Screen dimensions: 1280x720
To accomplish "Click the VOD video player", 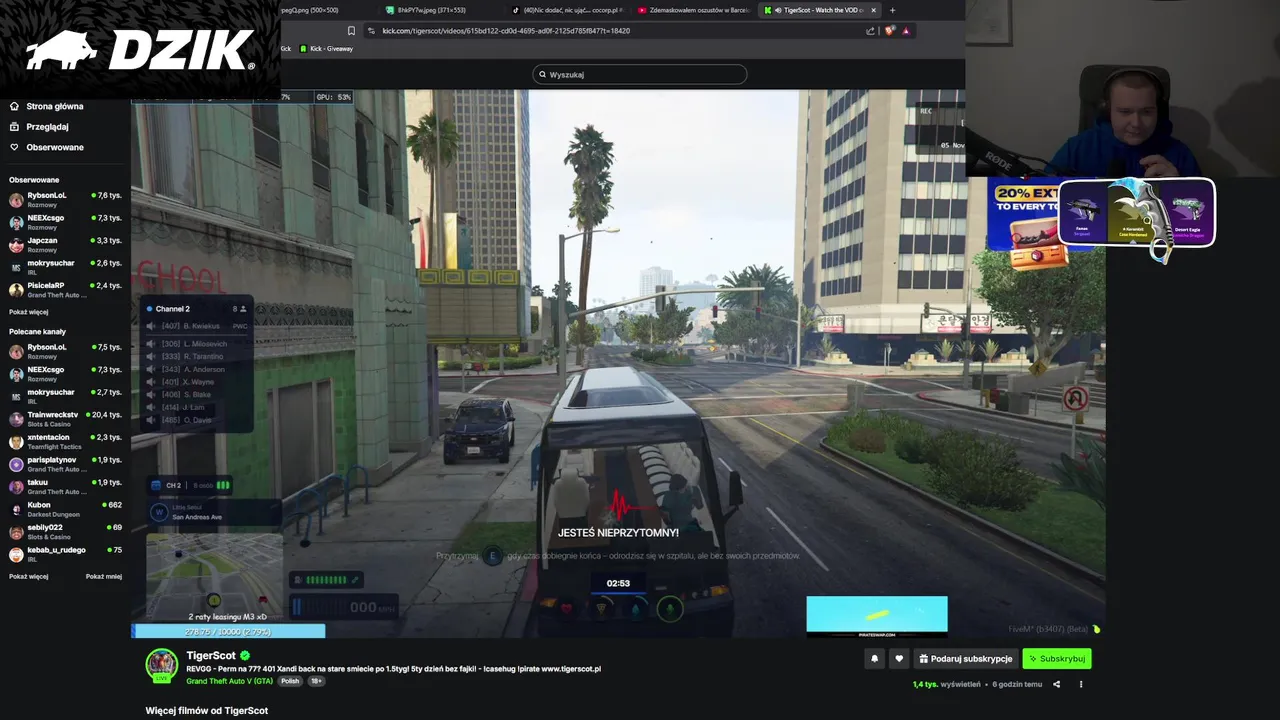I will (618, 363).
